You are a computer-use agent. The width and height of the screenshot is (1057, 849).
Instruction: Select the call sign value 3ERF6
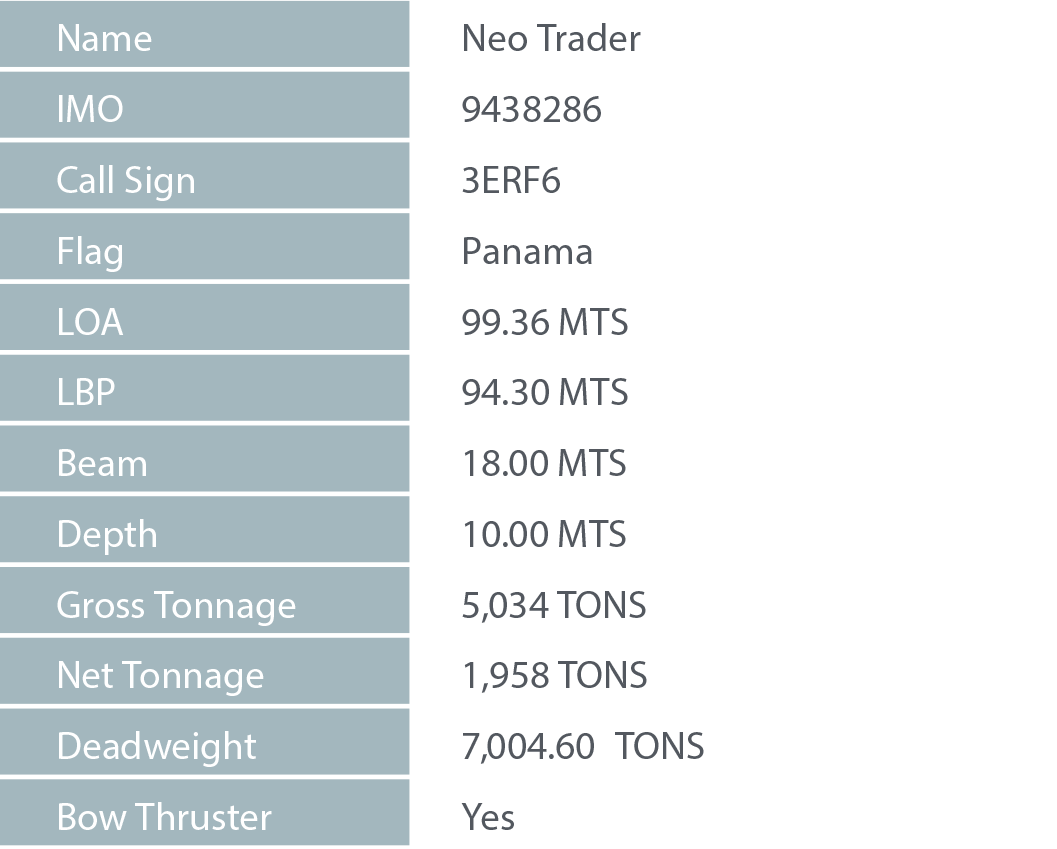[x=511, y=181]
